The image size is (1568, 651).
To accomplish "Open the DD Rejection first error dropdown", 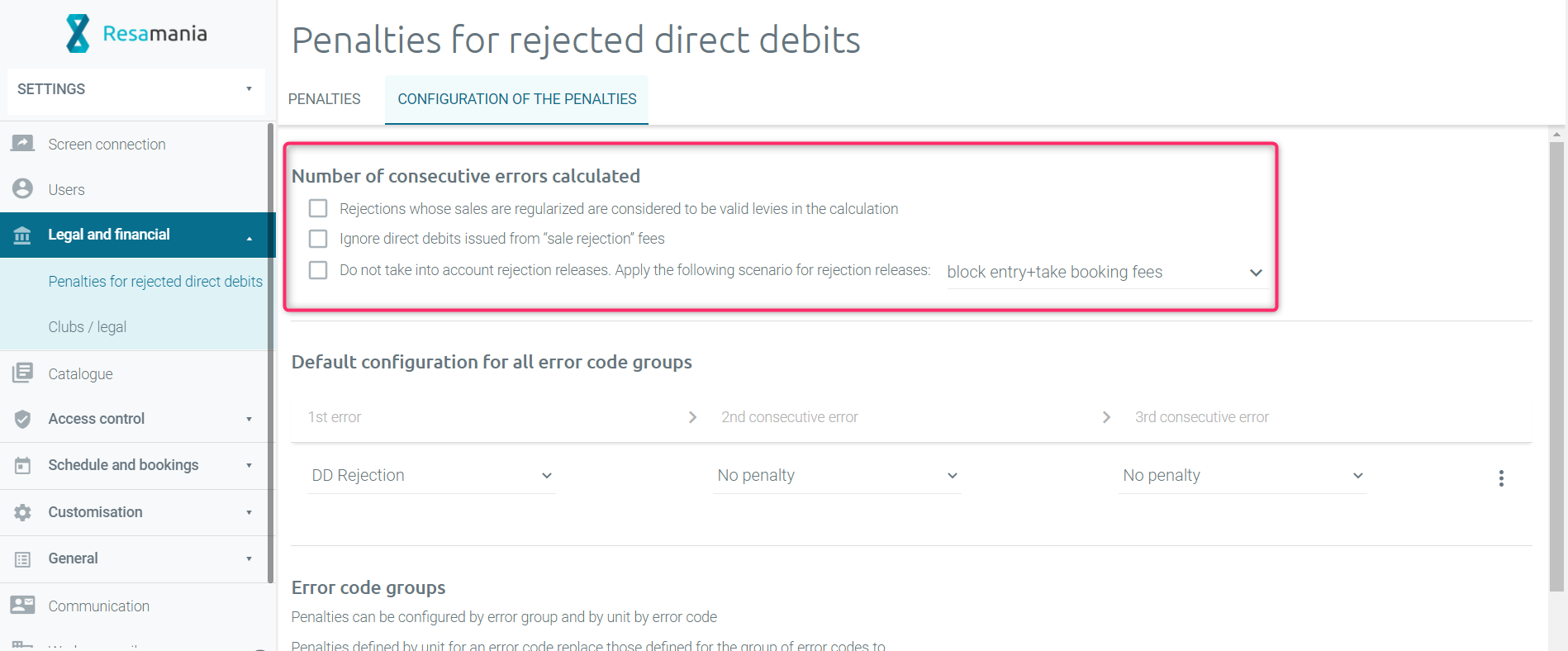I will click(430, 476).
